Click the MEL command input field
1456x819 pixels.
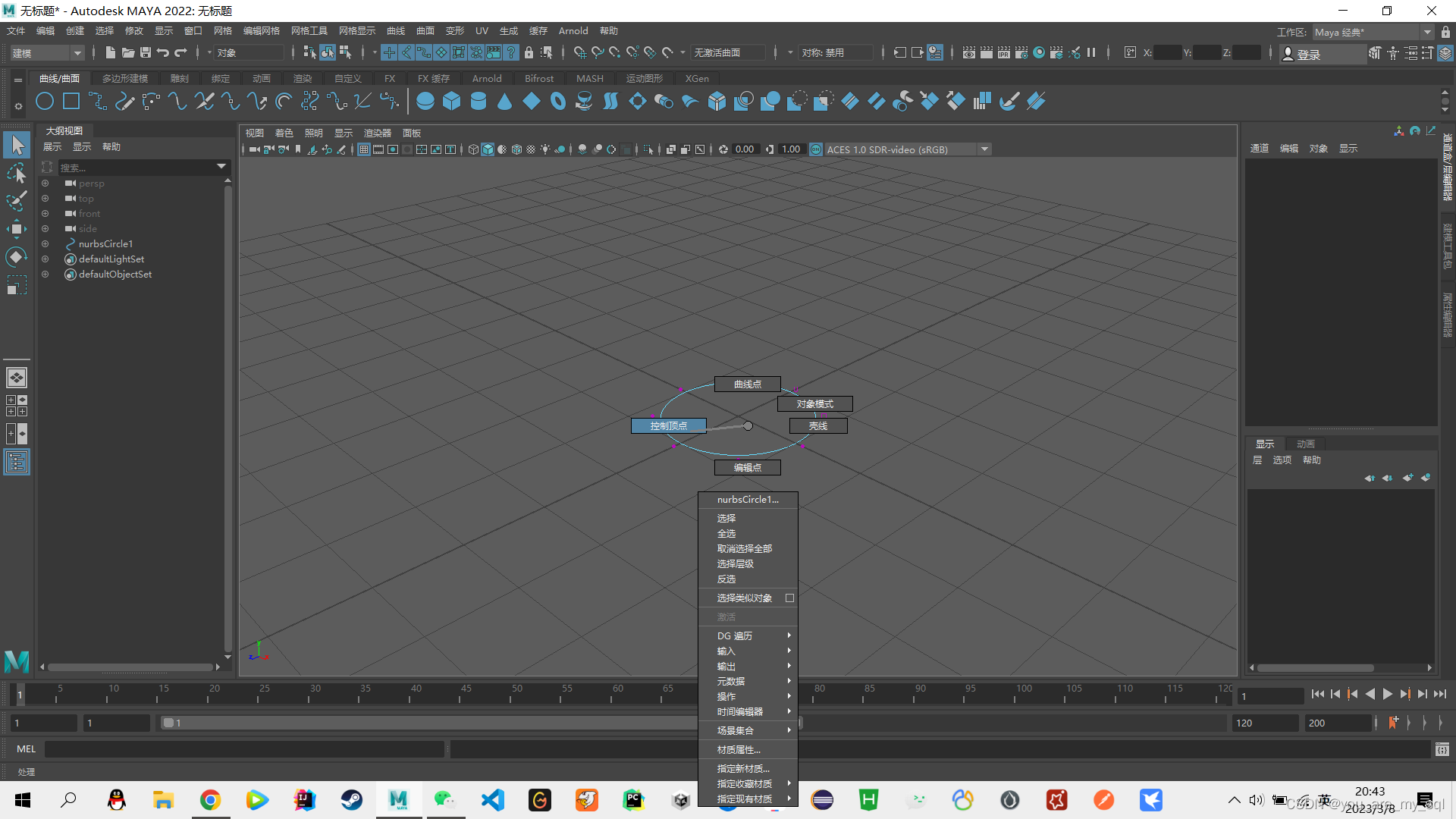244,748
